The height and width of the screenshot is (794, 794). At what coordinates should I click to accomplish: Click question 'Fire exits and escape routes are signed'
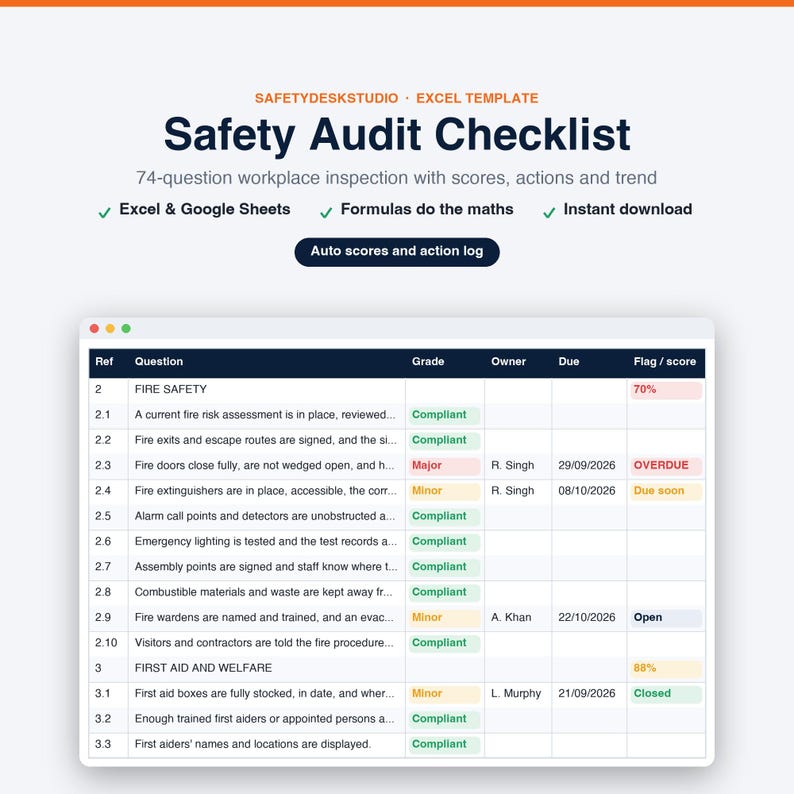click(265, 440)
